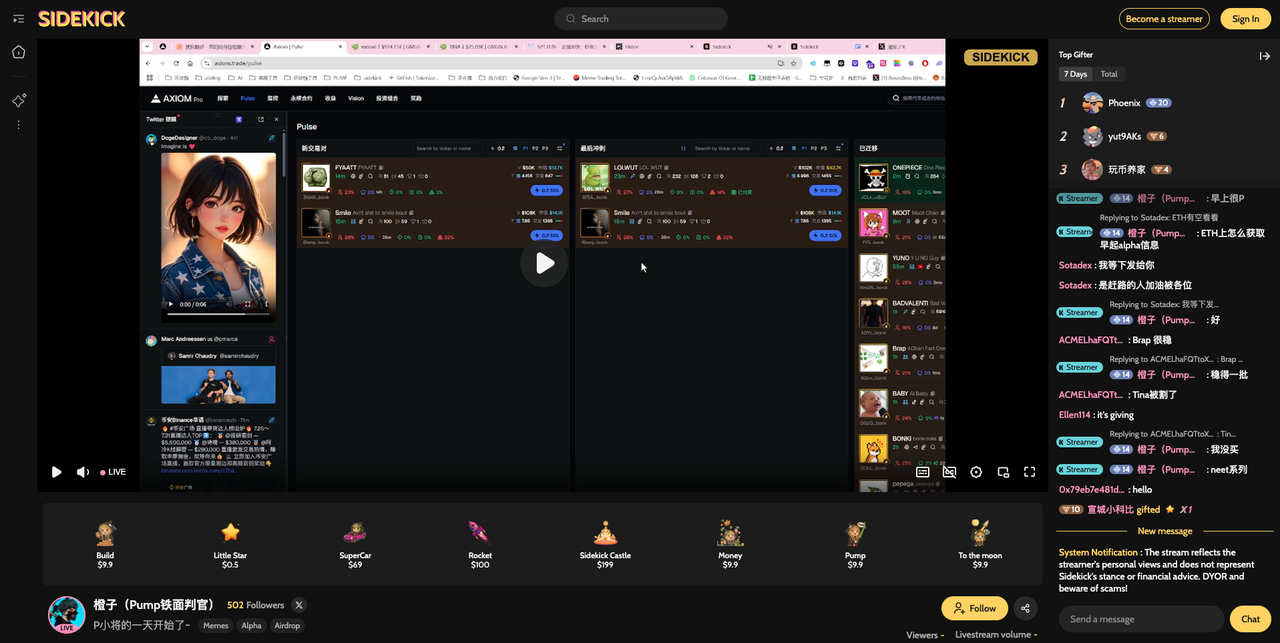Collapse the Top Gifter chat panel arrow
This screenshot has width=1280, height=643.
point(1264,56)
